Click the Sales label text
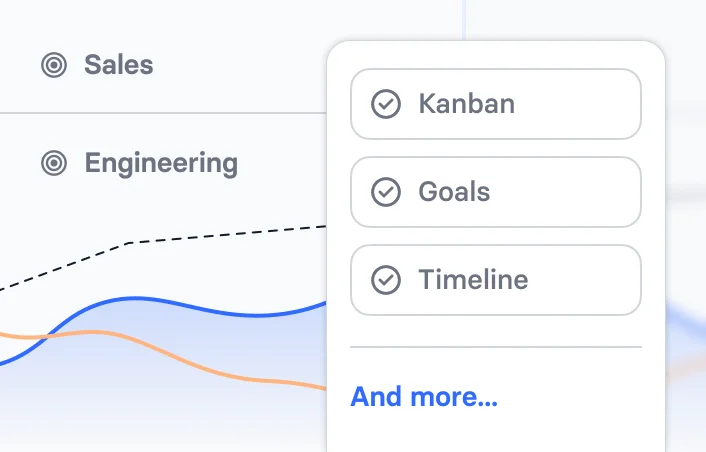The height and width of the screenshot is (452, 706). [119, 65]
